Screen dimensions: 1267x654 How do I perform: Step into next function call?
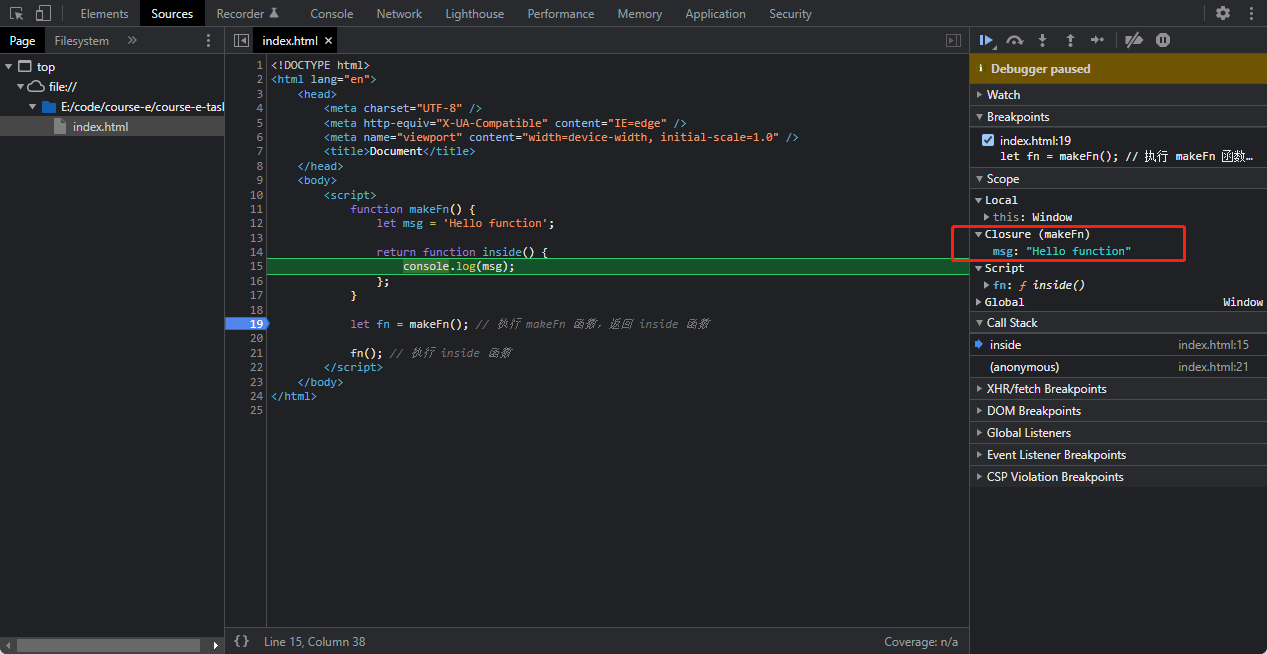[x=1042, y=40]
